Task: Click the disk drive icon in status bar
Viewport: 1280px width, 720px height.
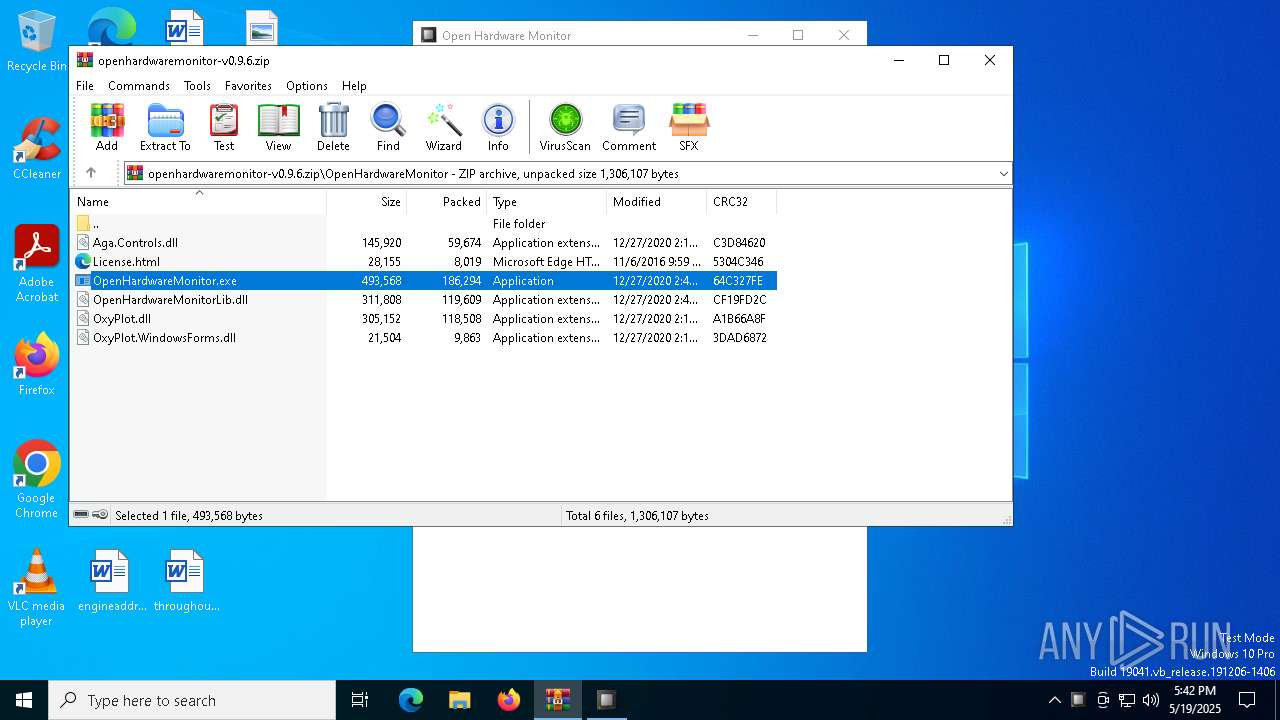Action: pos(81,515)
